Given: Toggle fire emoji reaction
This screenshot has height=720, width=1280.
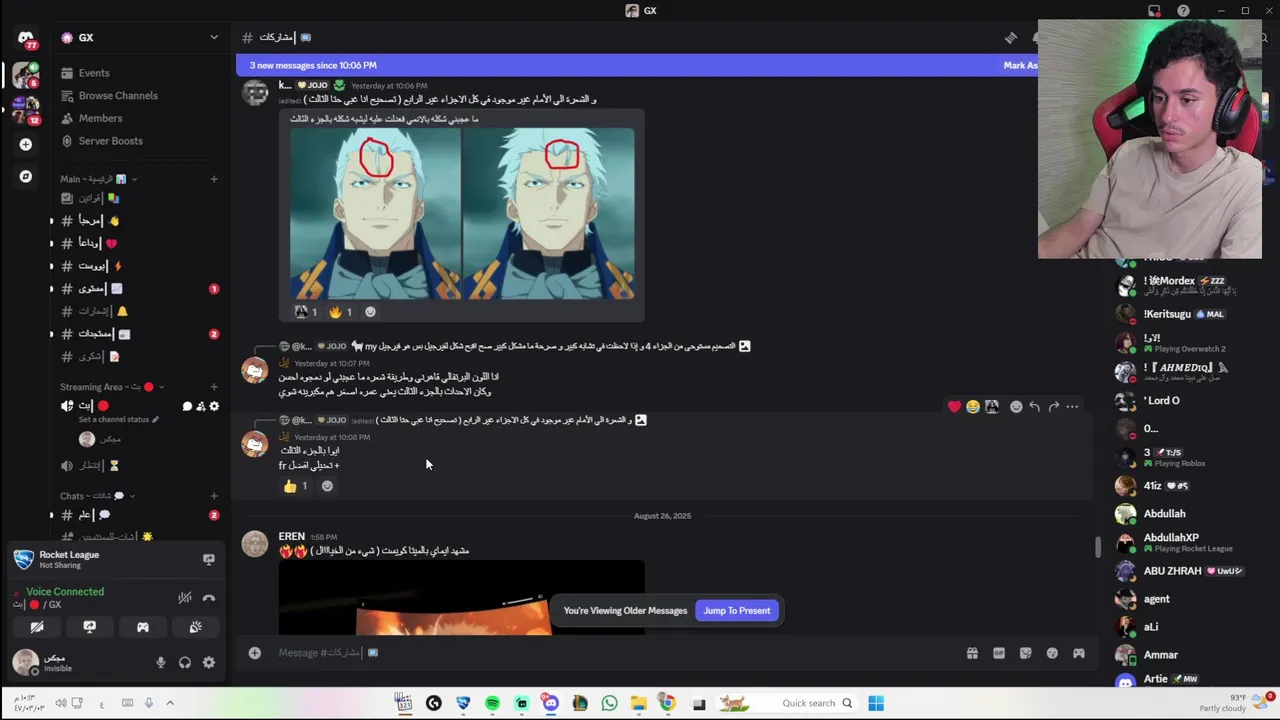Looking at the screenshot, I should pos(340,312).
